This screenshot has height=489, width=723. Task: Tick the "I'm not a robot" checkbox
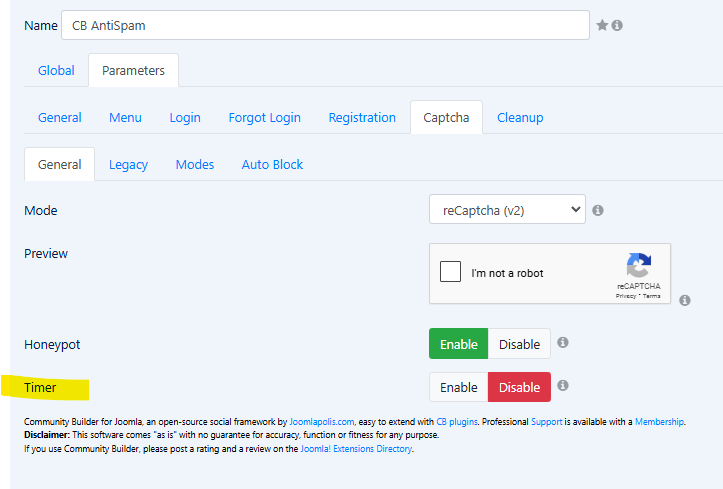point(450,271)
